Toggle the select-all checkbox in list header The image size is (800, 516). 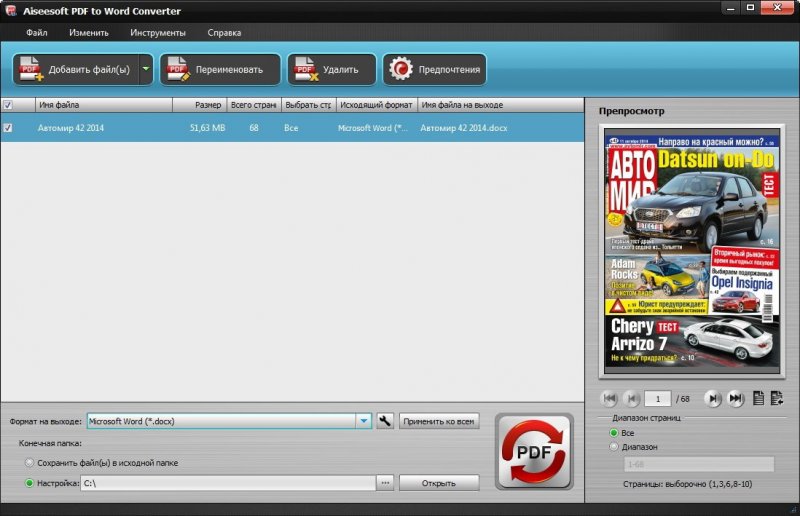coord(8,105)
